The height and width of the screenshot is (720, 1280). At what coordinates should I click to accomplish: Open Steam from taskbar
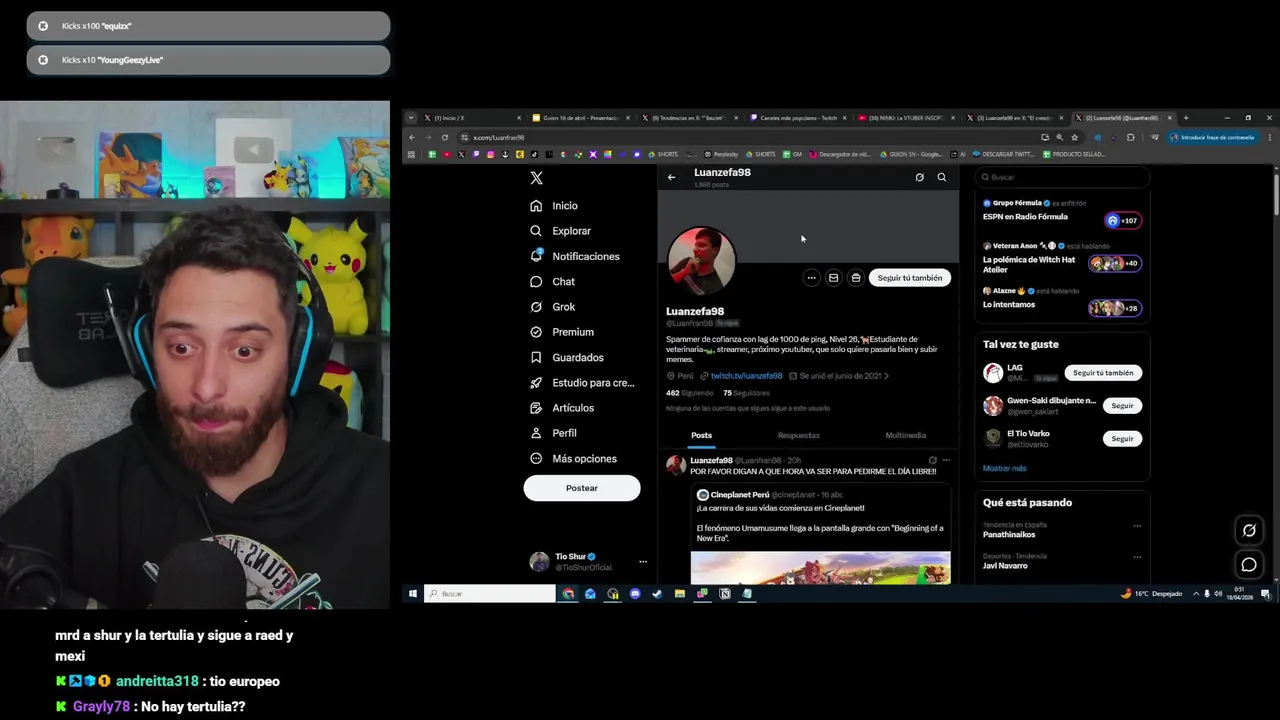657,594
